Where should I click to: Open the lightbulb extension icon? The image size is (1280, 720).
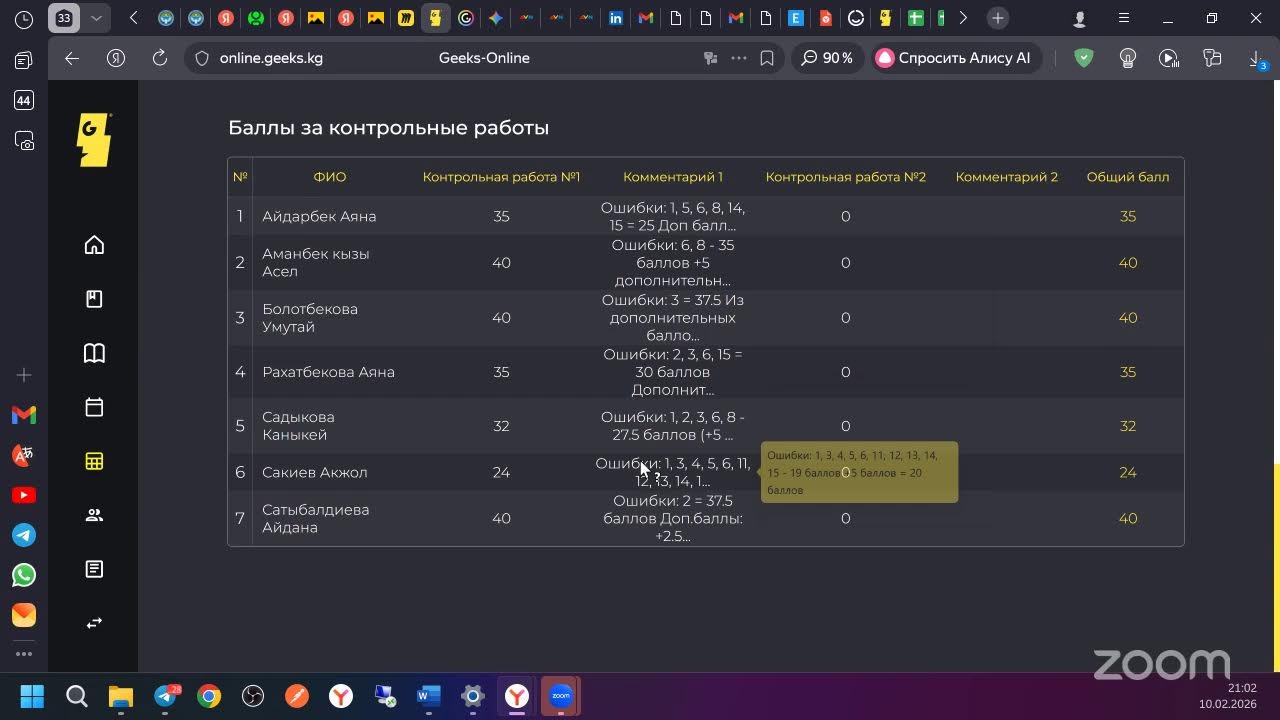[x=1128, y=58]
